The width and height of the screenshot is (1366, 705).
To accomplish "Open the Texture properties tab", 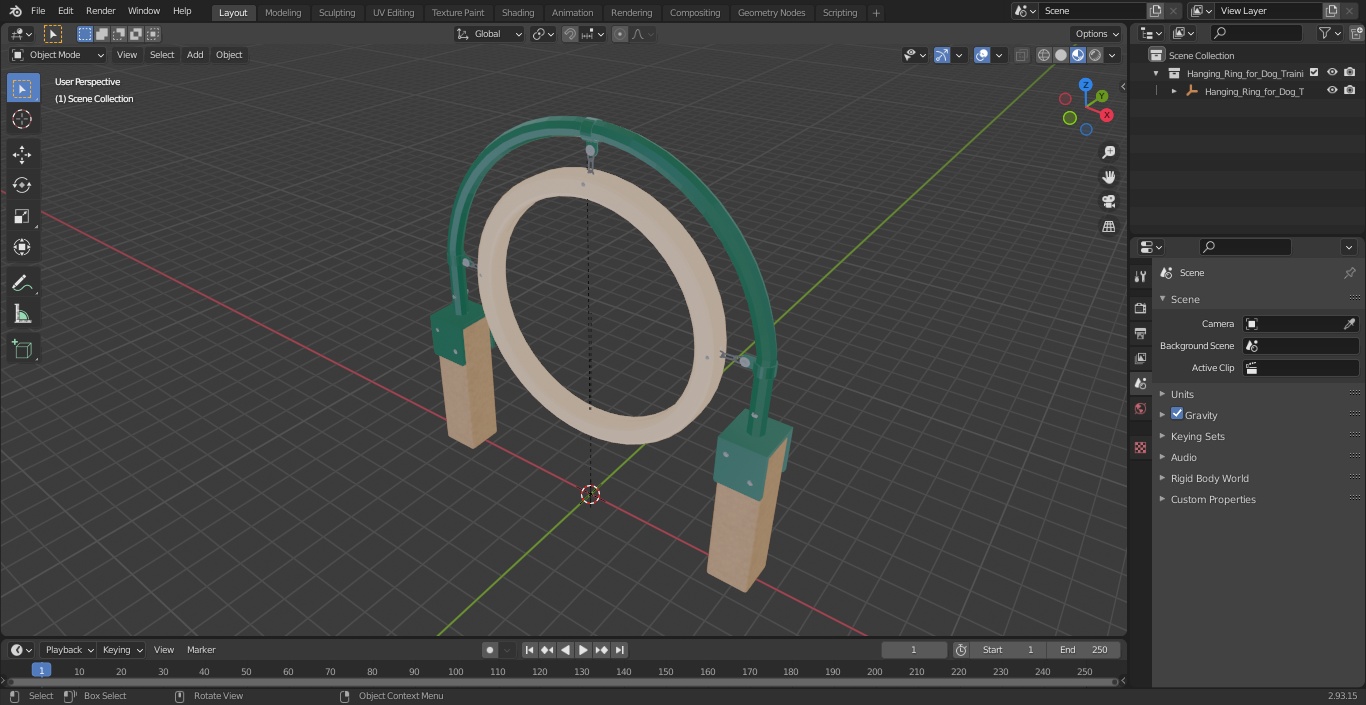I will 1140,447.
